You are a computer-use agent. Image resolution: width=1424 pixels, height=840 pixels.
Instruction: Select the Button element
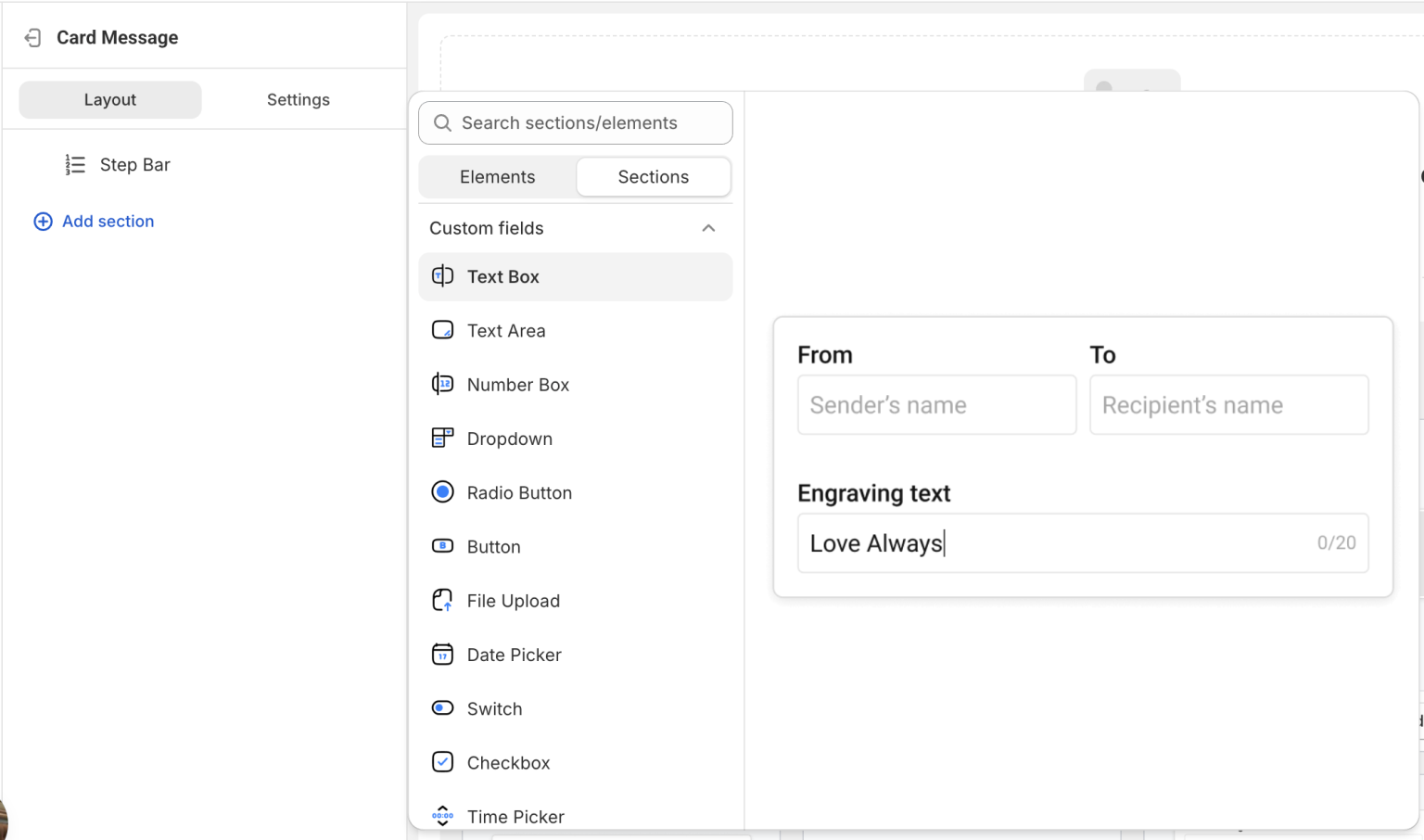click(493, 546)
